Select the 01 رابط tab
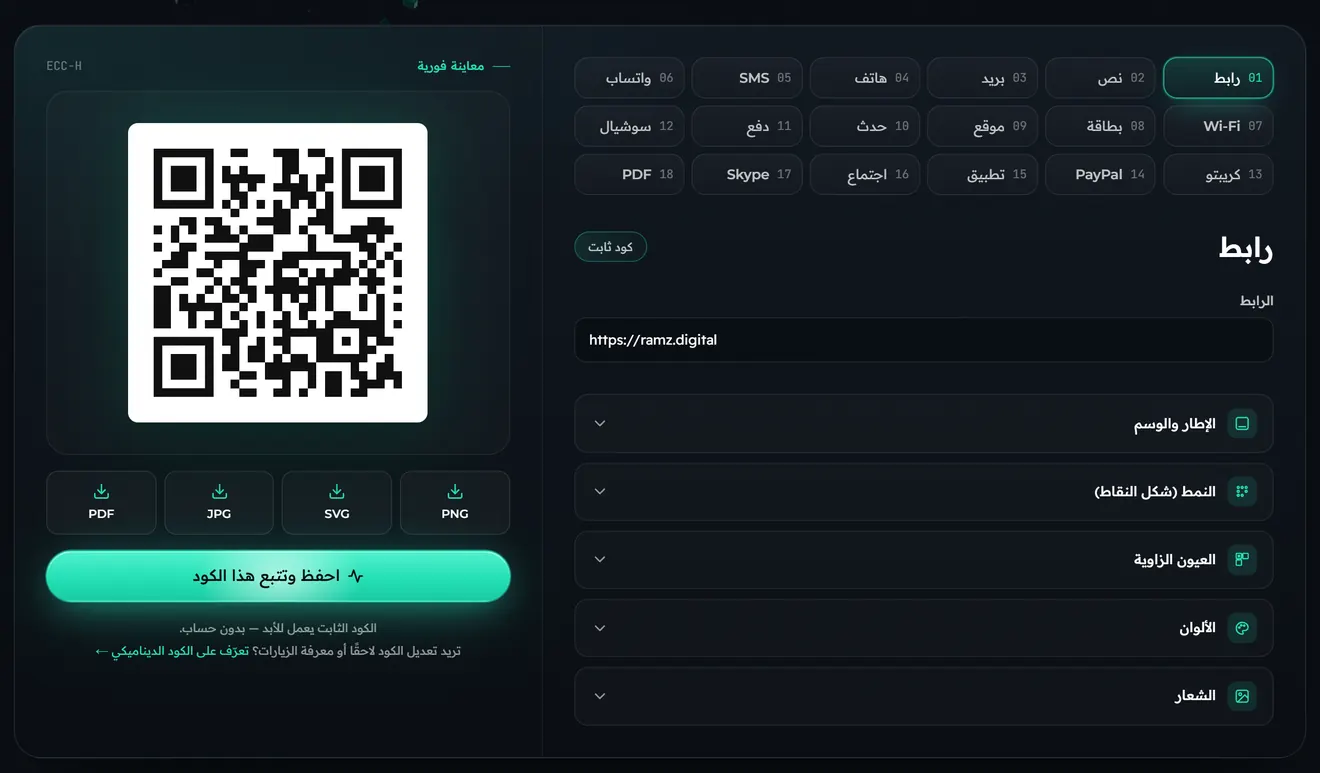 coord(1218,78)
